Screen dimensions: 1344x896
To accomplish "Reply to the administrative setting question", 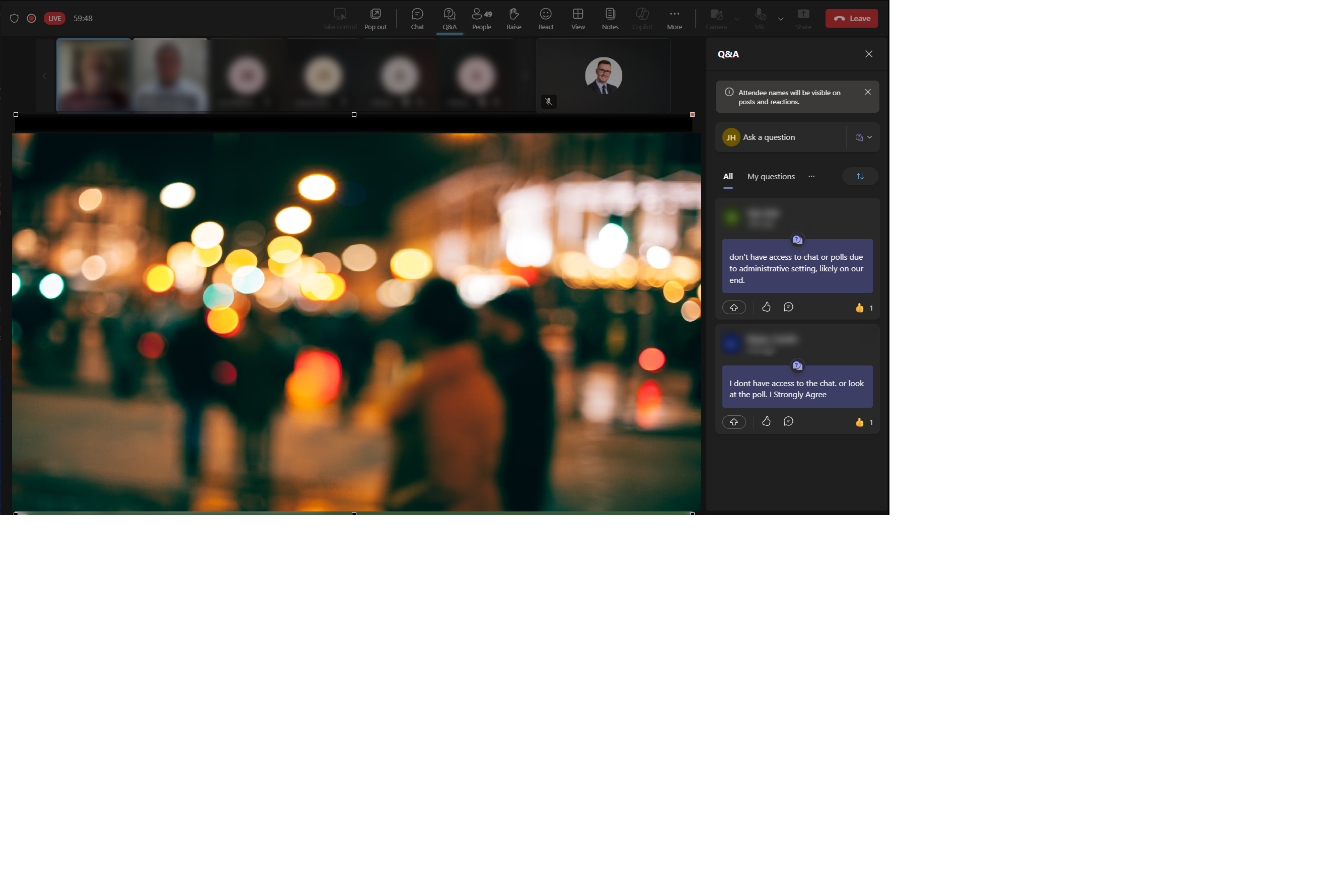I will pos(788,307).
